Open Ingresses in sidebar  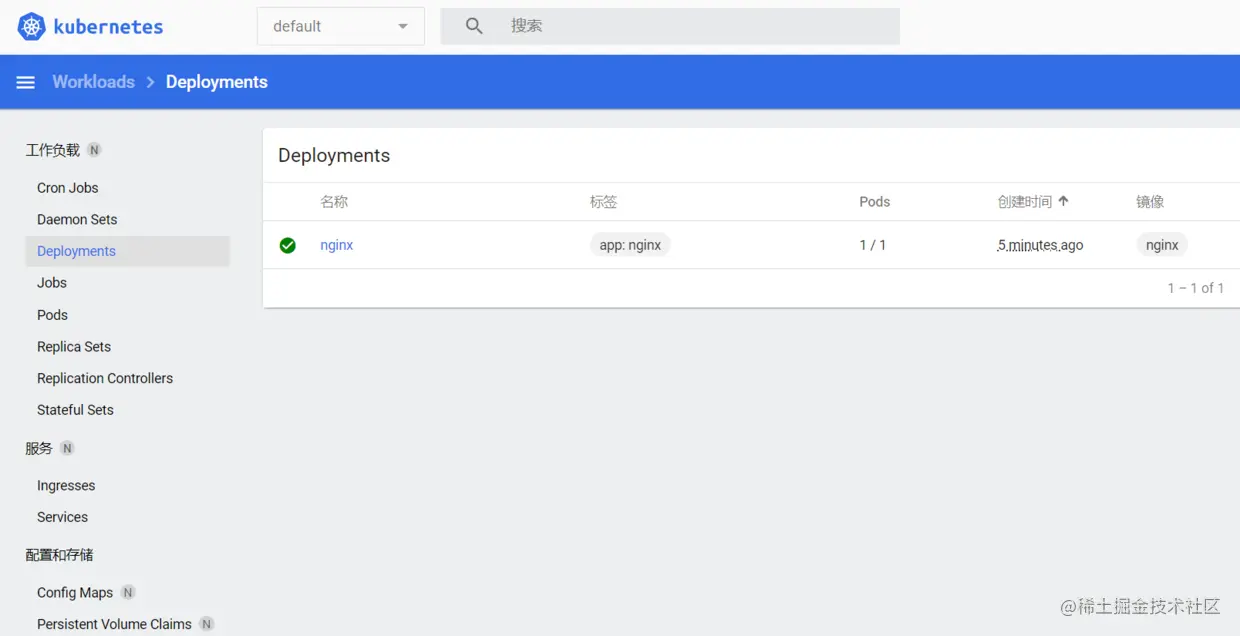(66, 486)
